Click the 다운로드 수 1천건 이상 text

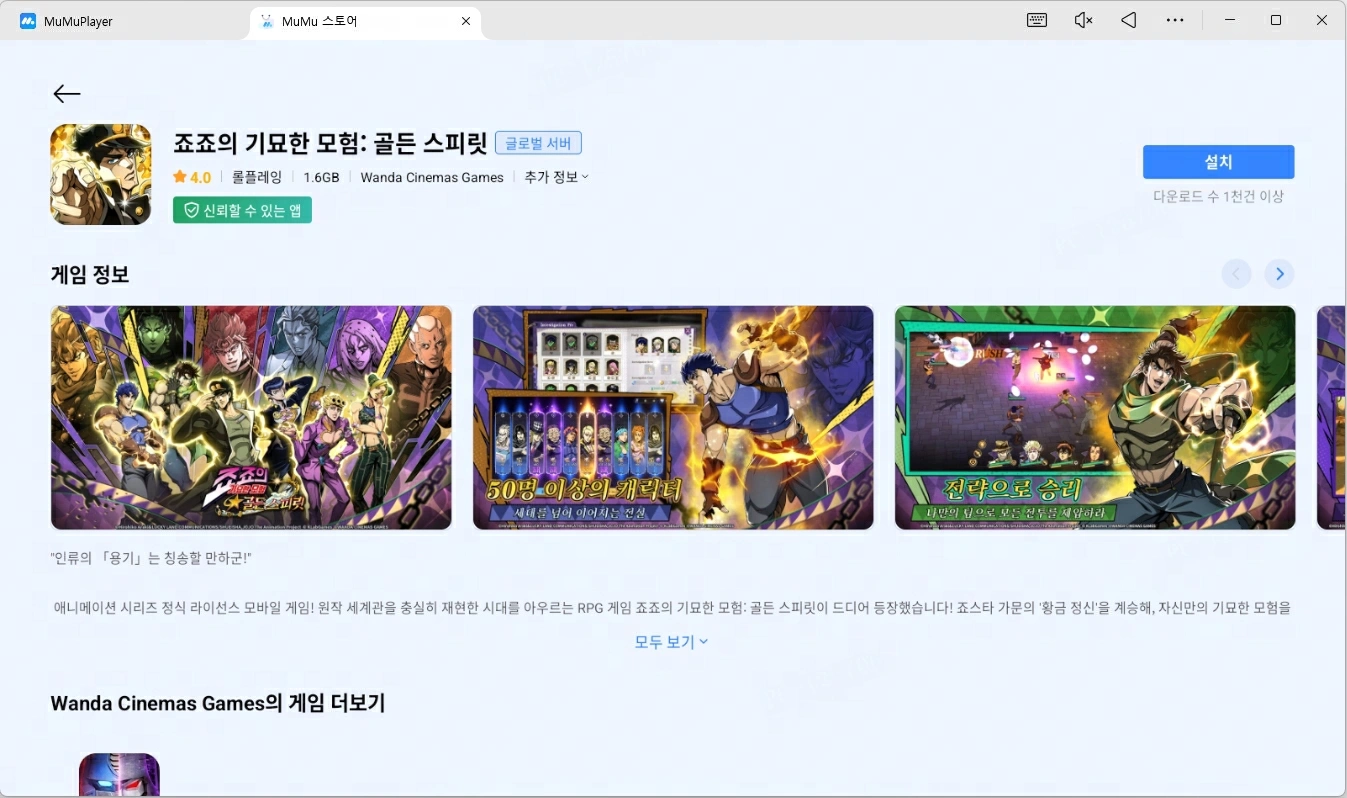pyautogui.click(x=1218, y=197)
